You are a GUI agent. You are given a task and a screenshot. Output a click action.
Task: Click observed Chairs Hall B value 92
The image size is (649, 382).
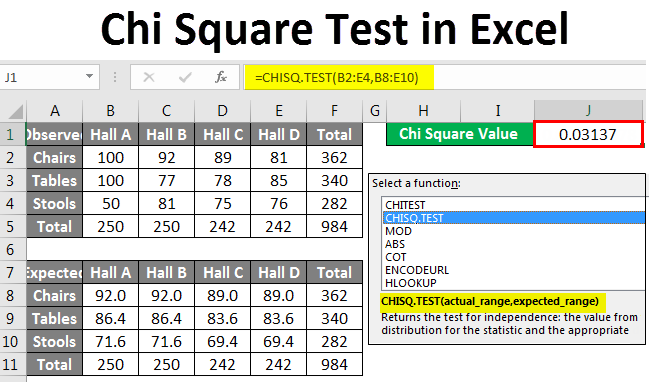[x=166, y=157]
